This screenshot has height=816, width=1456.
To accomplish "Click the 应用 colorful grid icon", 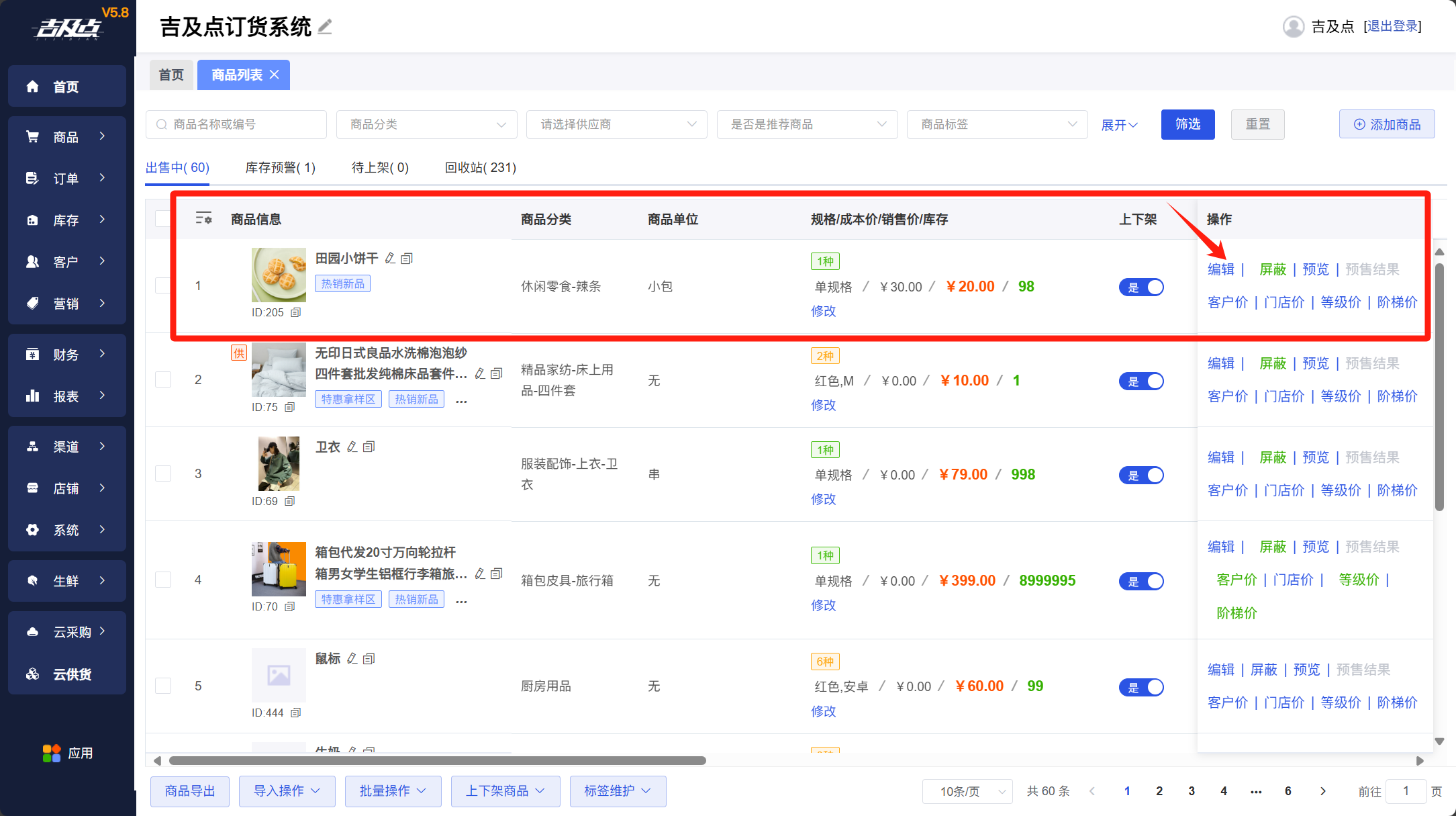I will pyautogui.click(x=52, y=753).
